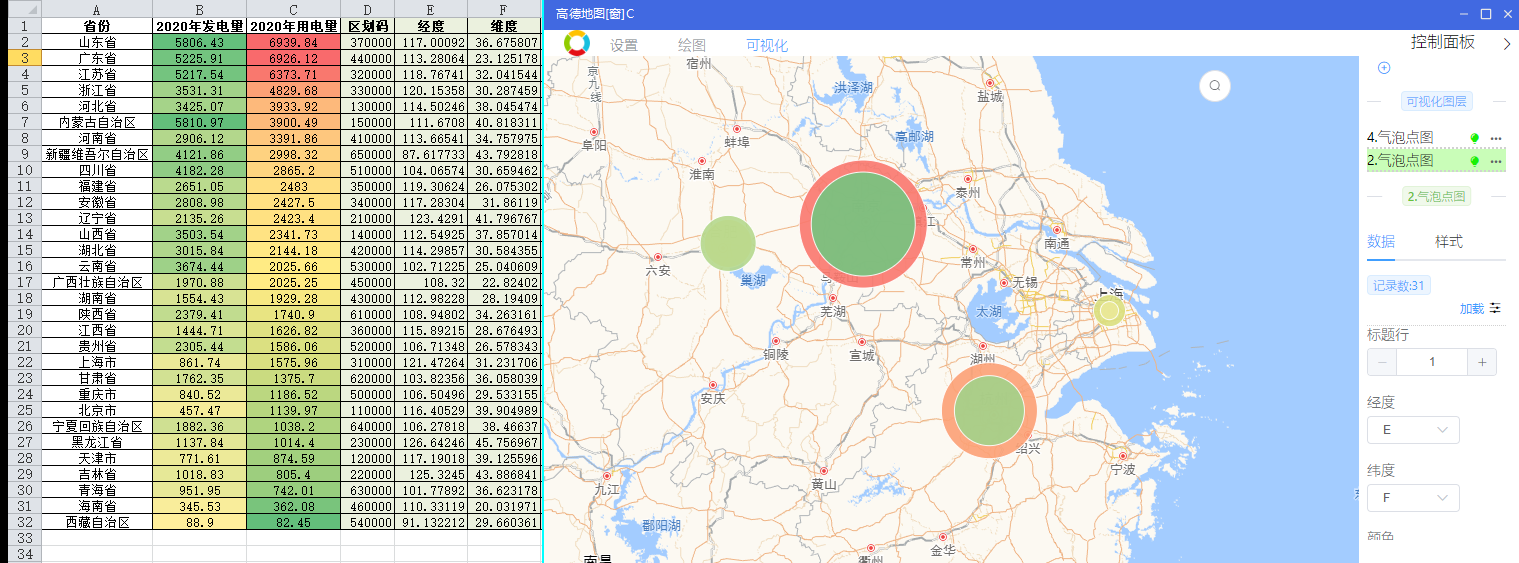Click the 蚌埠 city marker on map
The width and height of the screenshot is (1519, 563).
pos(737,129)
